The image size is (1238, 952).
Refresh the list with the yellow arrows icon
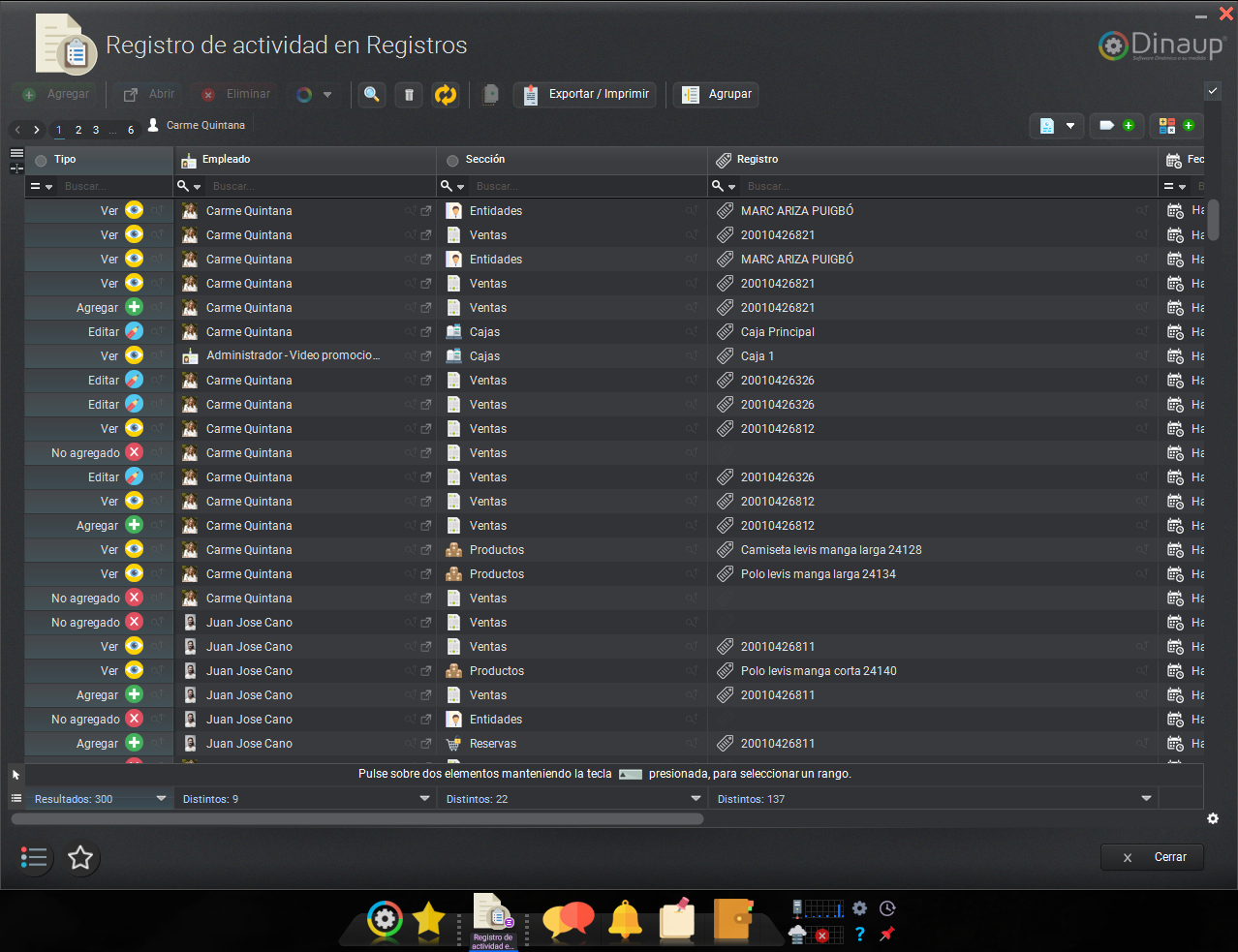coord(446,94)
